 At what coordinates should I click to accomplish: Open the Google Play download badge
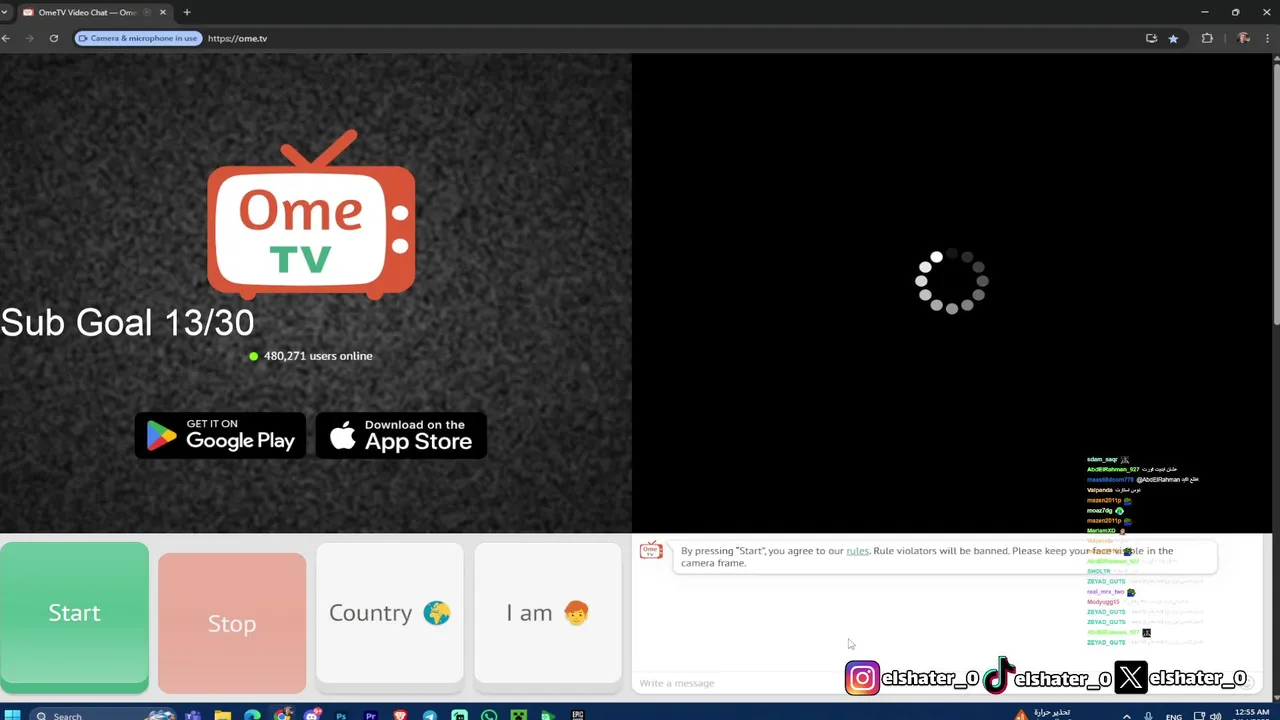(220, 435)
